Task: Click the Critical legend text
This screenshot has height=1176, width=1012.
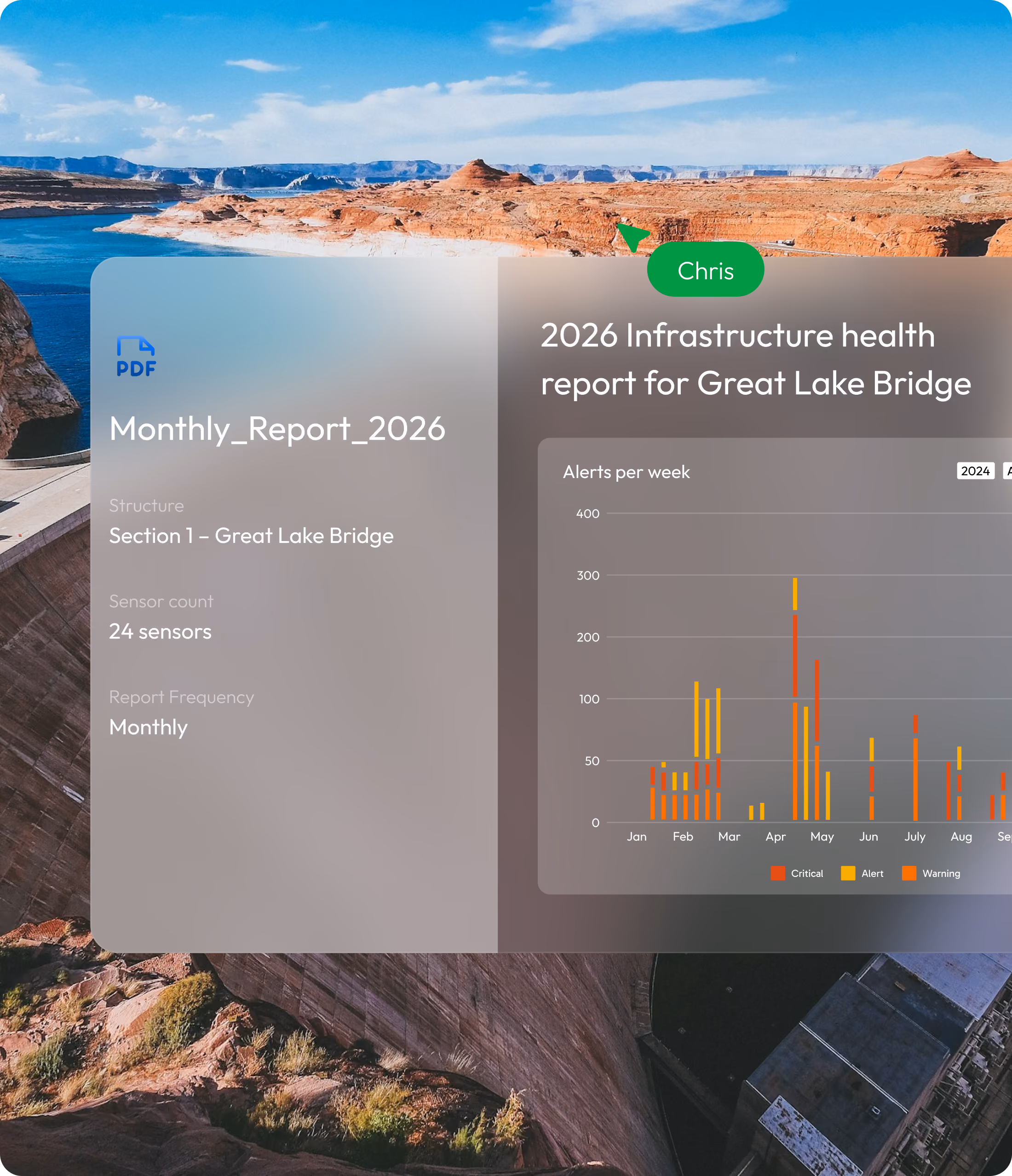Action: (806, 873)
